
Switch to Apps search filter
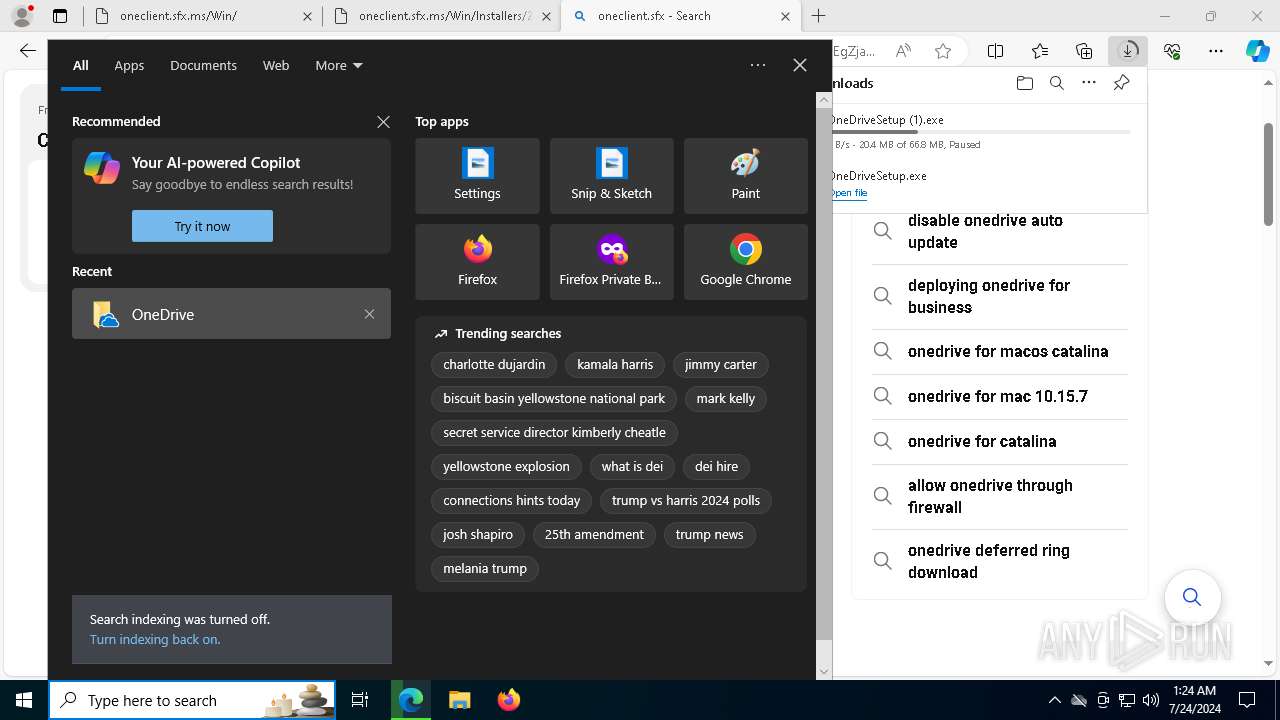(129, 65)
